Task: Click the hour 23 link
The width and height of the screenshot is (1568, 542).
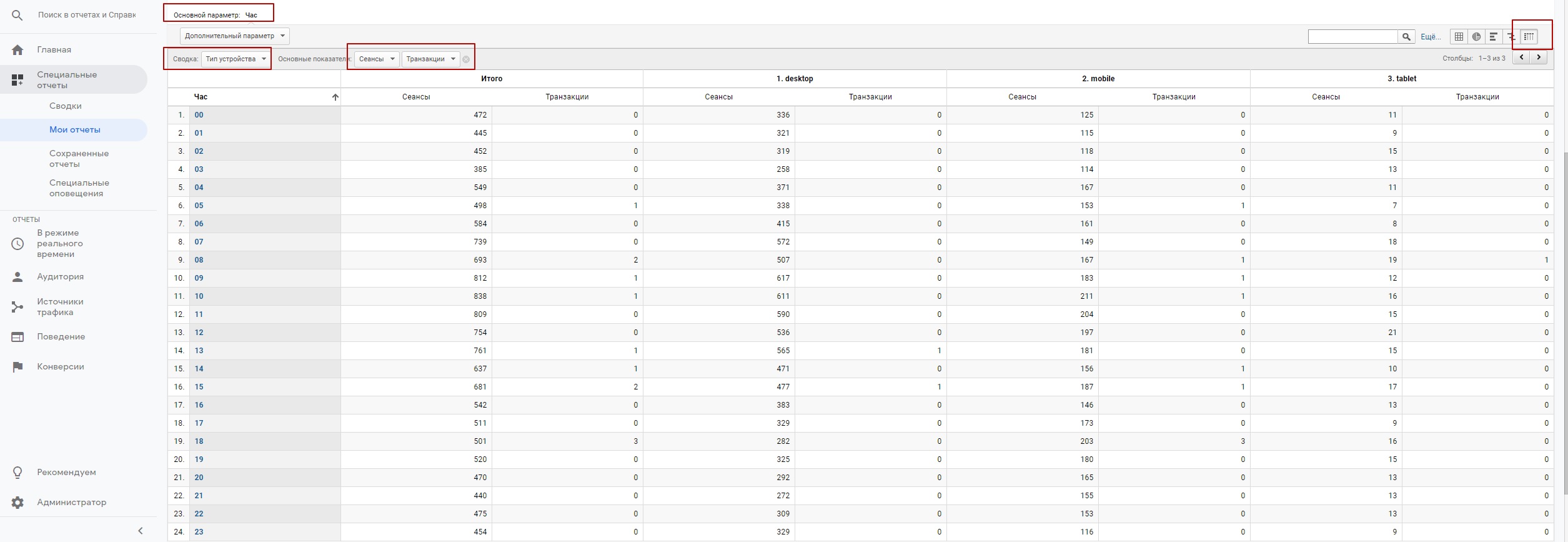Action: pos(199,532)
